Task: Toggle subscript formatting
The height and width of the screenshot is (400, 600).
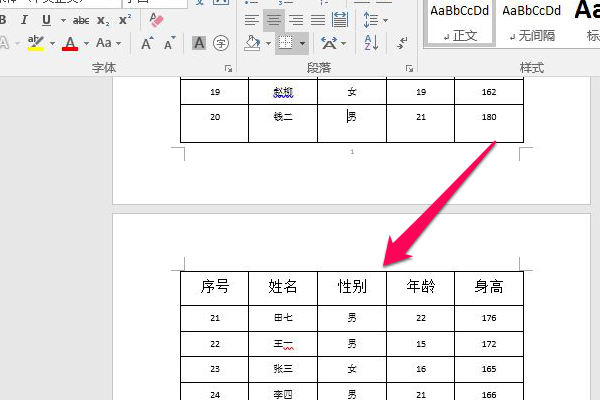Action: click(103, 20)
